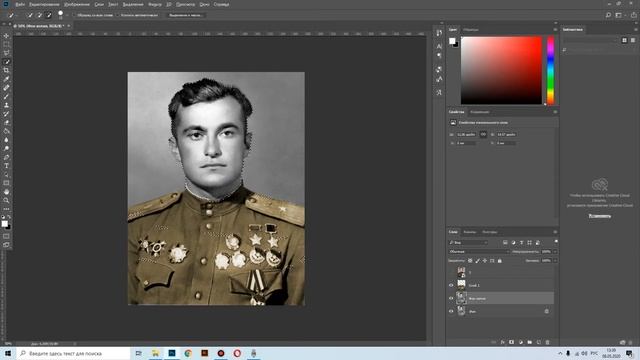
Task: Select the Clone Stamp tool
Action: (6, 105)
